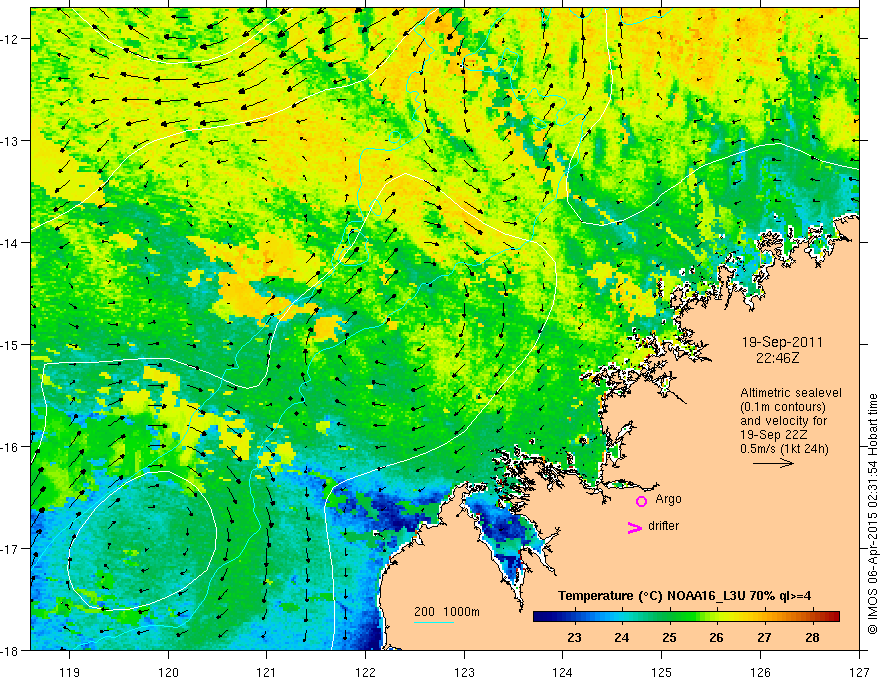The width and height of the screenshot is (880, 680).
Task: Click the 25 degree colorbar label
Action: pos(669,637)
